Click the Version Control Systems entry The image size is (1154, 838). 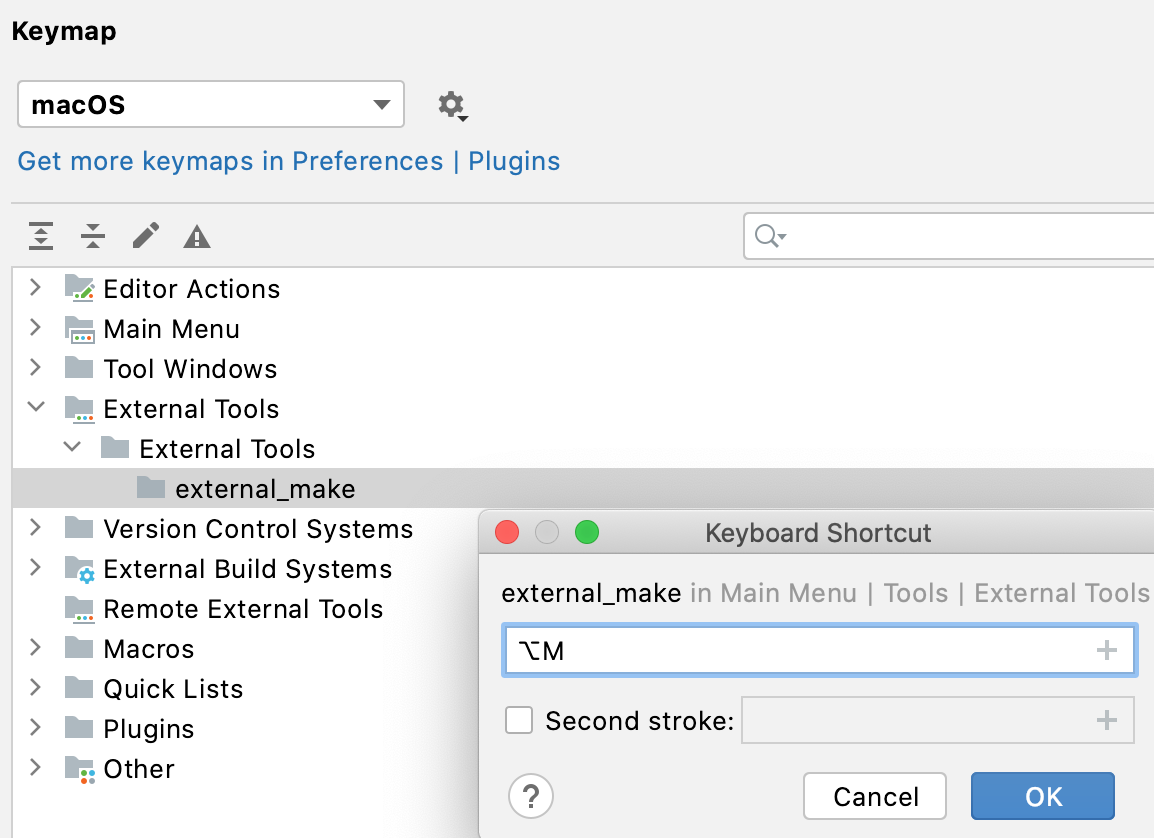(258, 528)
